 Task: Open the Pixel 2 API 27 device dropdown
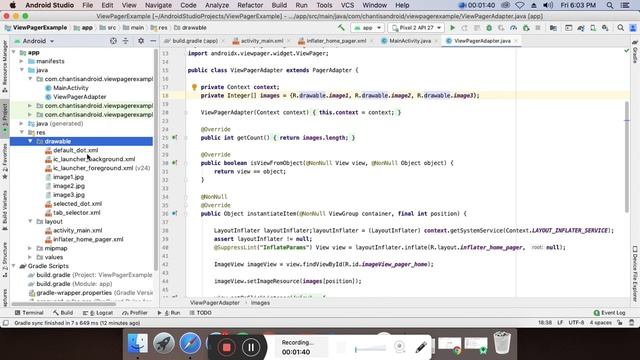click(416, 28)
